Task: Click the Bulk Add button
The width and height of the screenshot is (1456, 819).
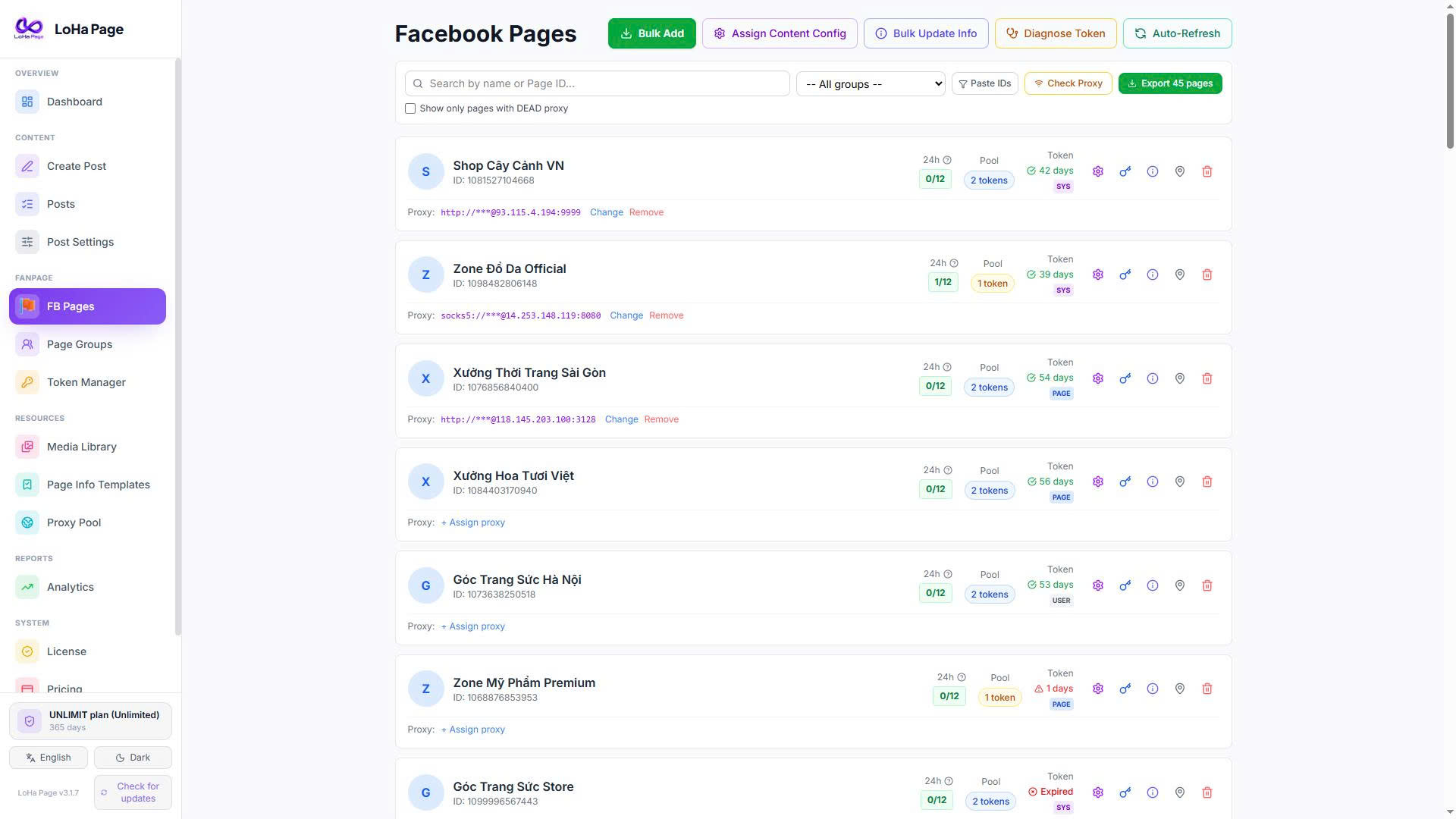Action: (651, 33)
